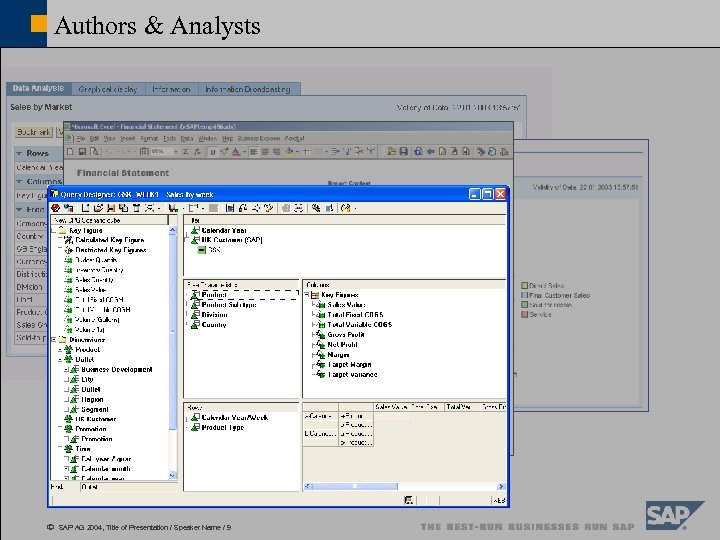The width and height of the screenshot is (720, 540).
Task: Collapse the Columns section in web report
Action: click(x=19, y=182)
